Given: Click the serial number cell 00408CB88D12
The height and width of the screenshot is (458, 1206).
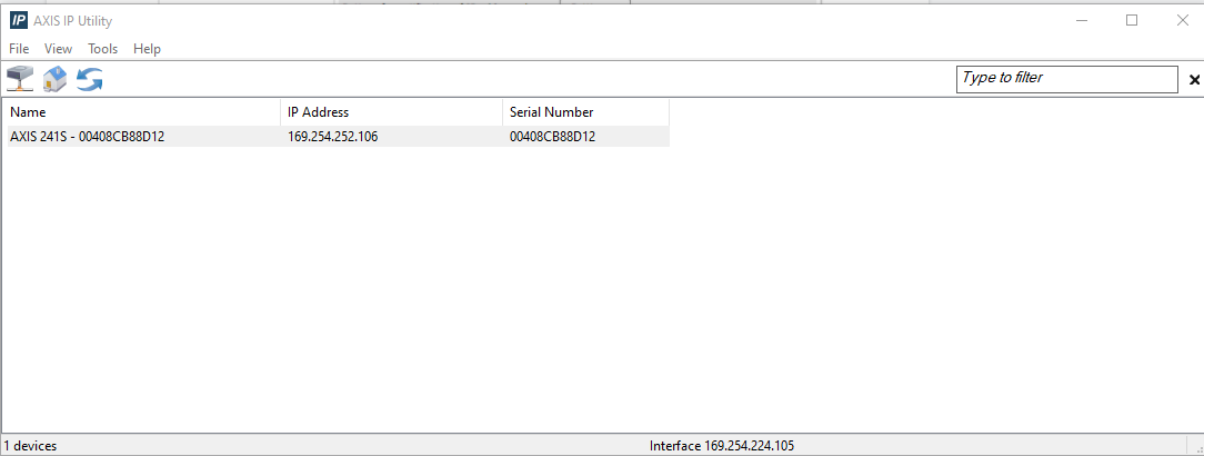Looking at the screenshot, I should pyautogui.click(x=552, y=137).
